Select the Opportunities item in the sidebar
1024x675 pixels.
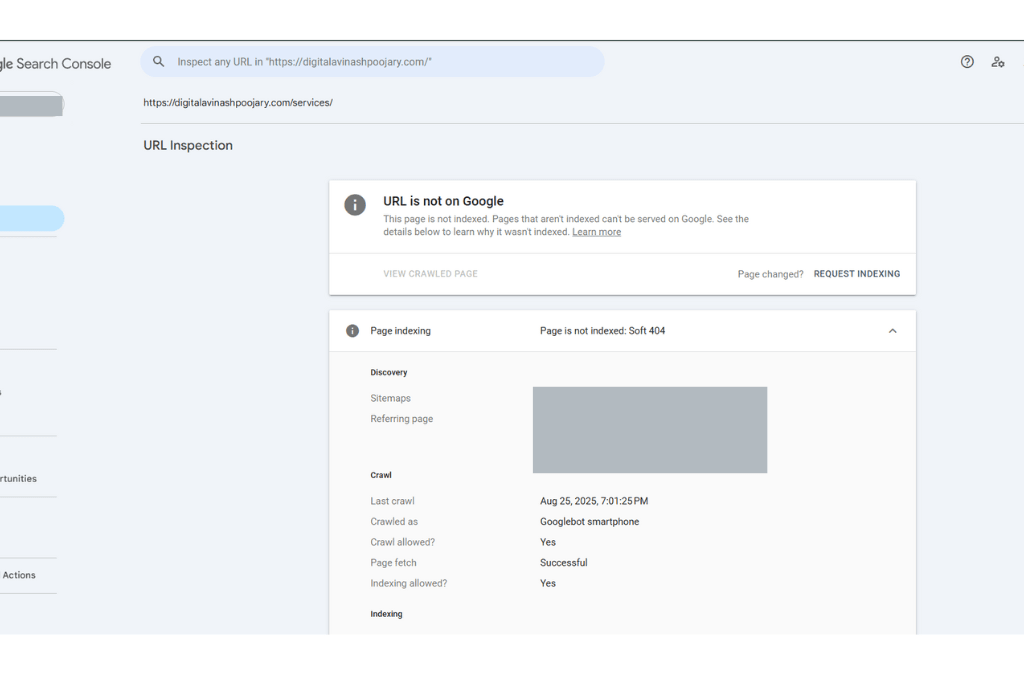pyautogui.click(x=18, y=478)
